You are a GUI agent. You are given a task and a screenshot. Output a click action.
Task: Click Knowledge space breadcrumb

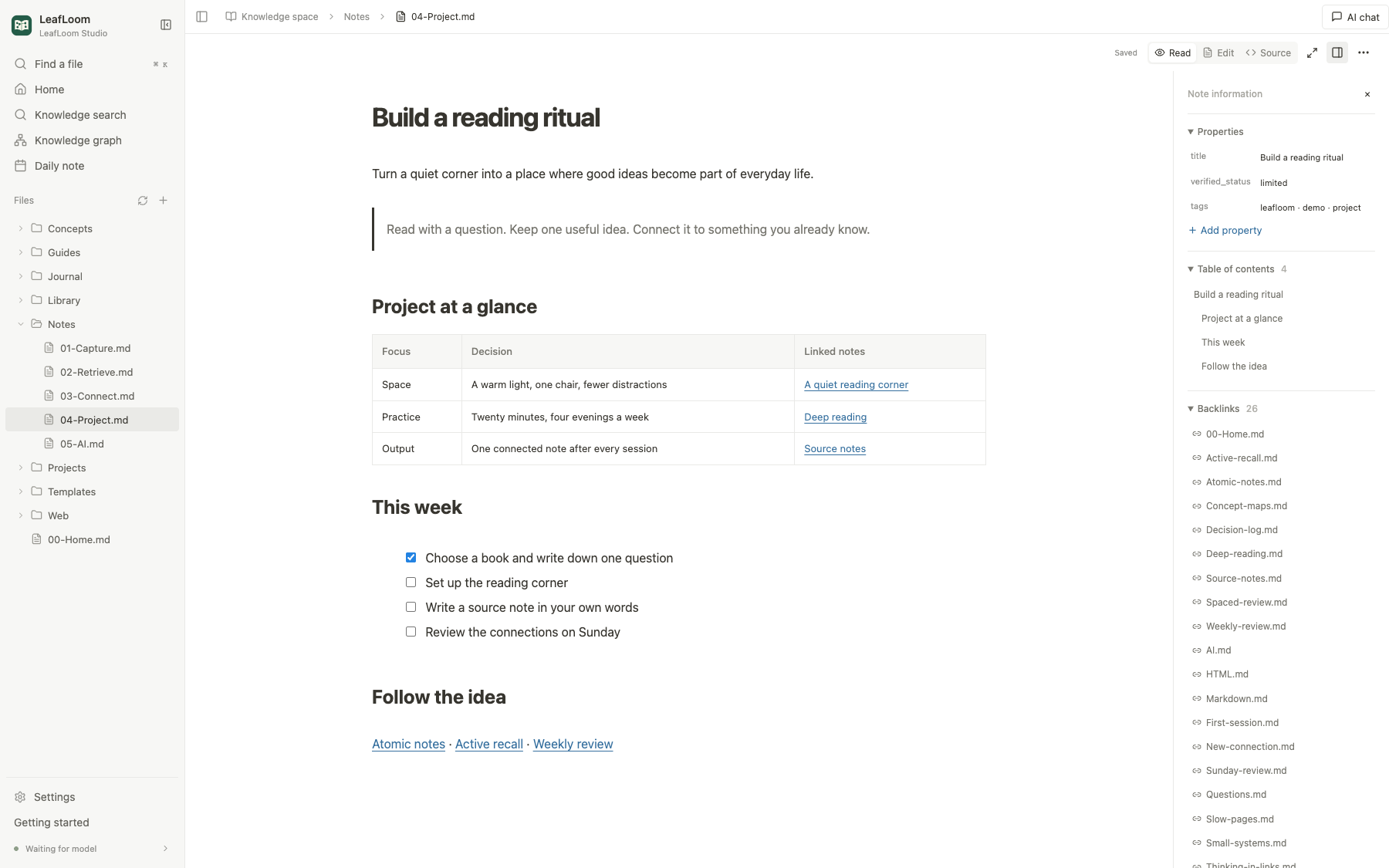[x=272, y=17]
